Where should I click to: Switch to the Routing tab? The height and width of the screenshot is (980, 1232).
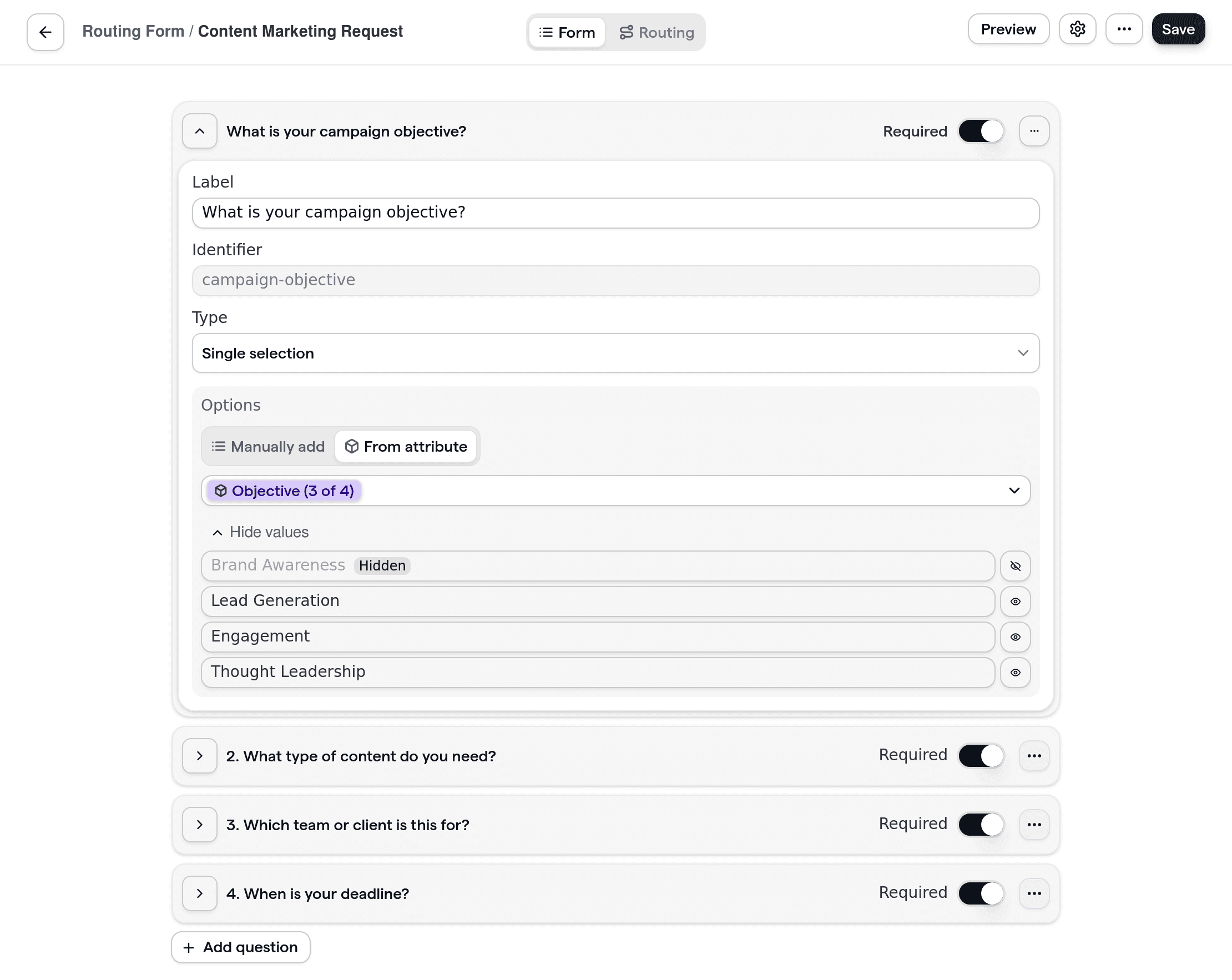[x=657, y=32]
